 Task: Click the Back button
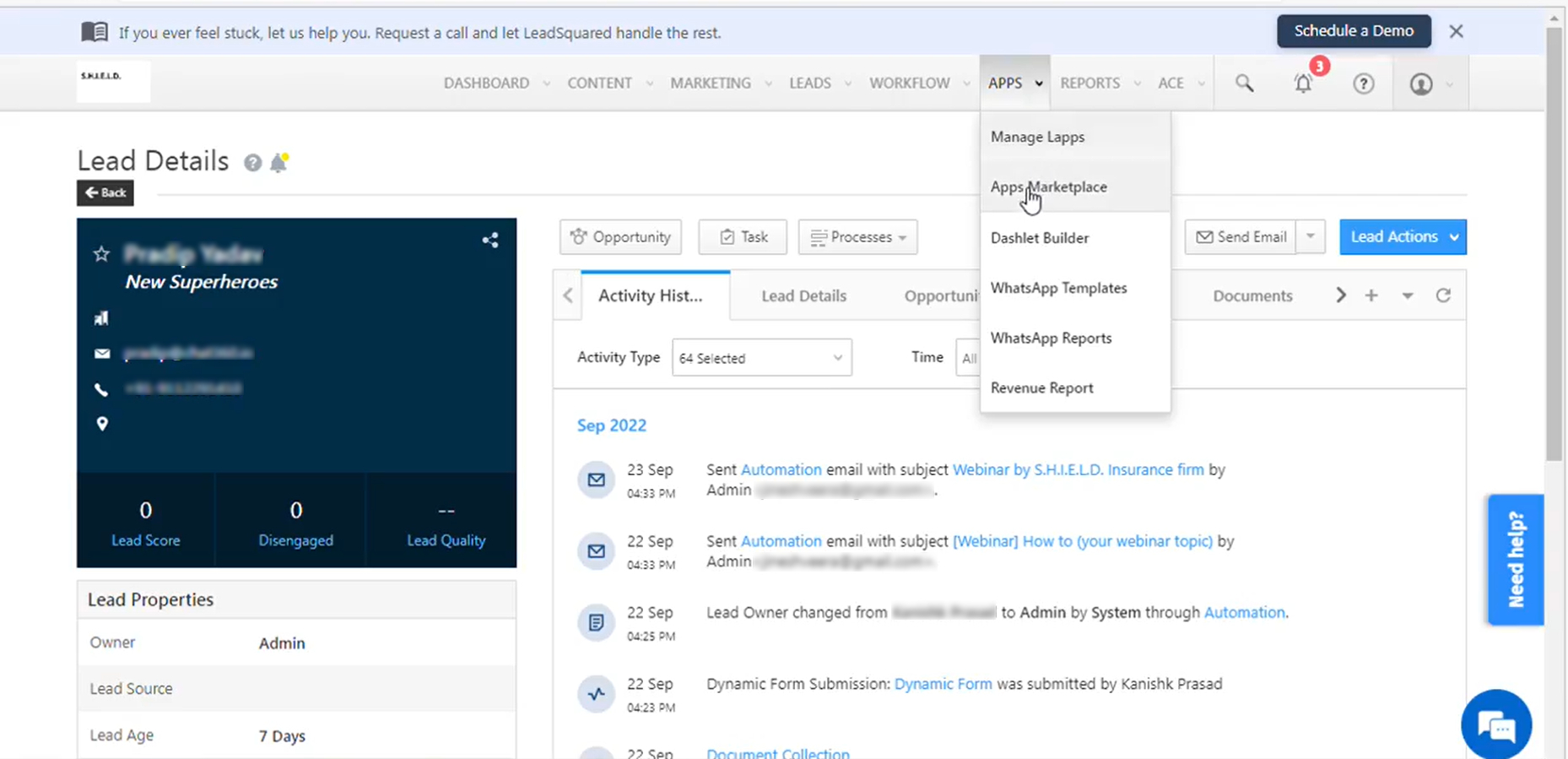click(x=105, y=192)
